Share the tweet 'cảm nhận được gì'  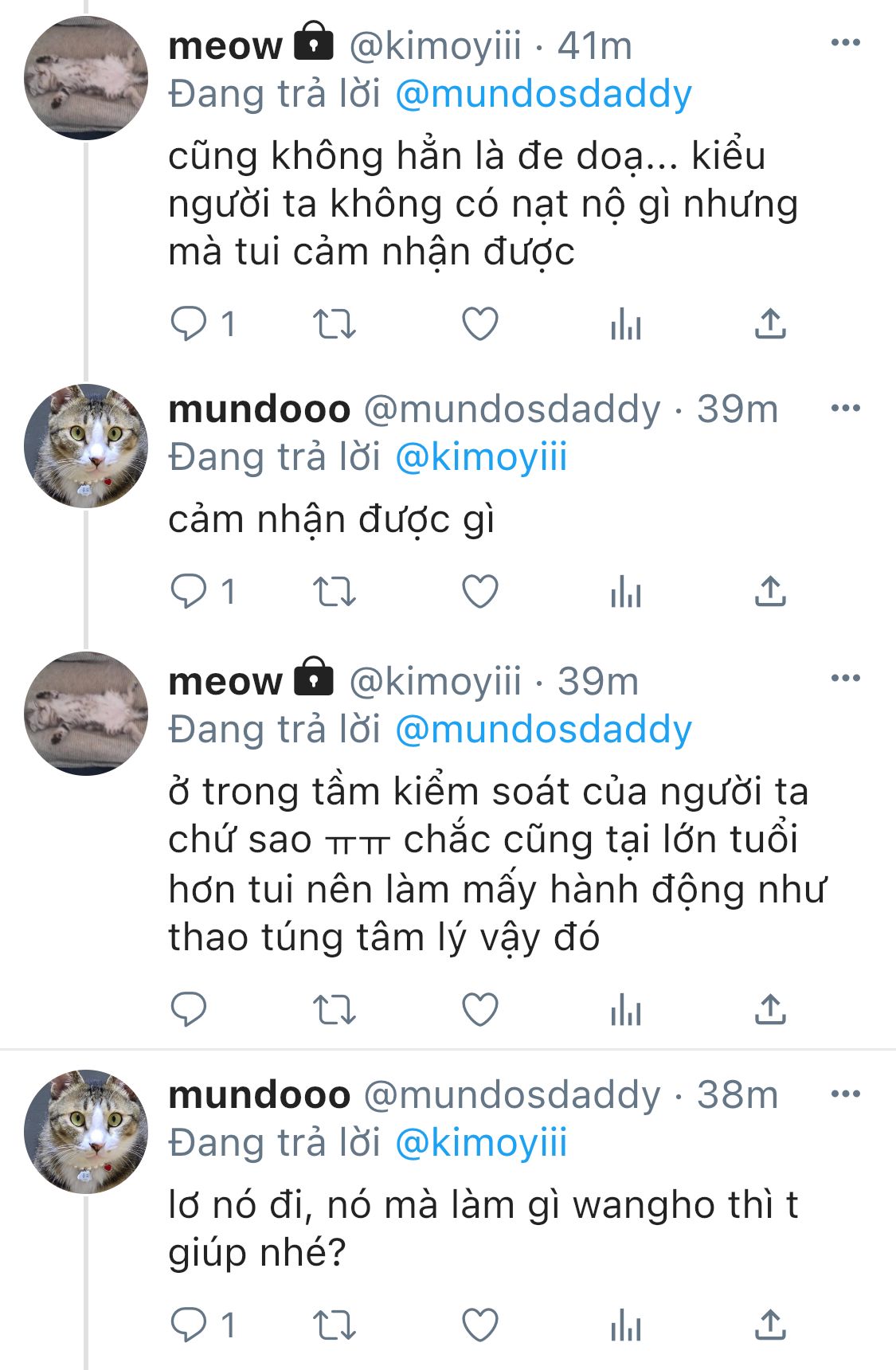click(x=770, y=592)
